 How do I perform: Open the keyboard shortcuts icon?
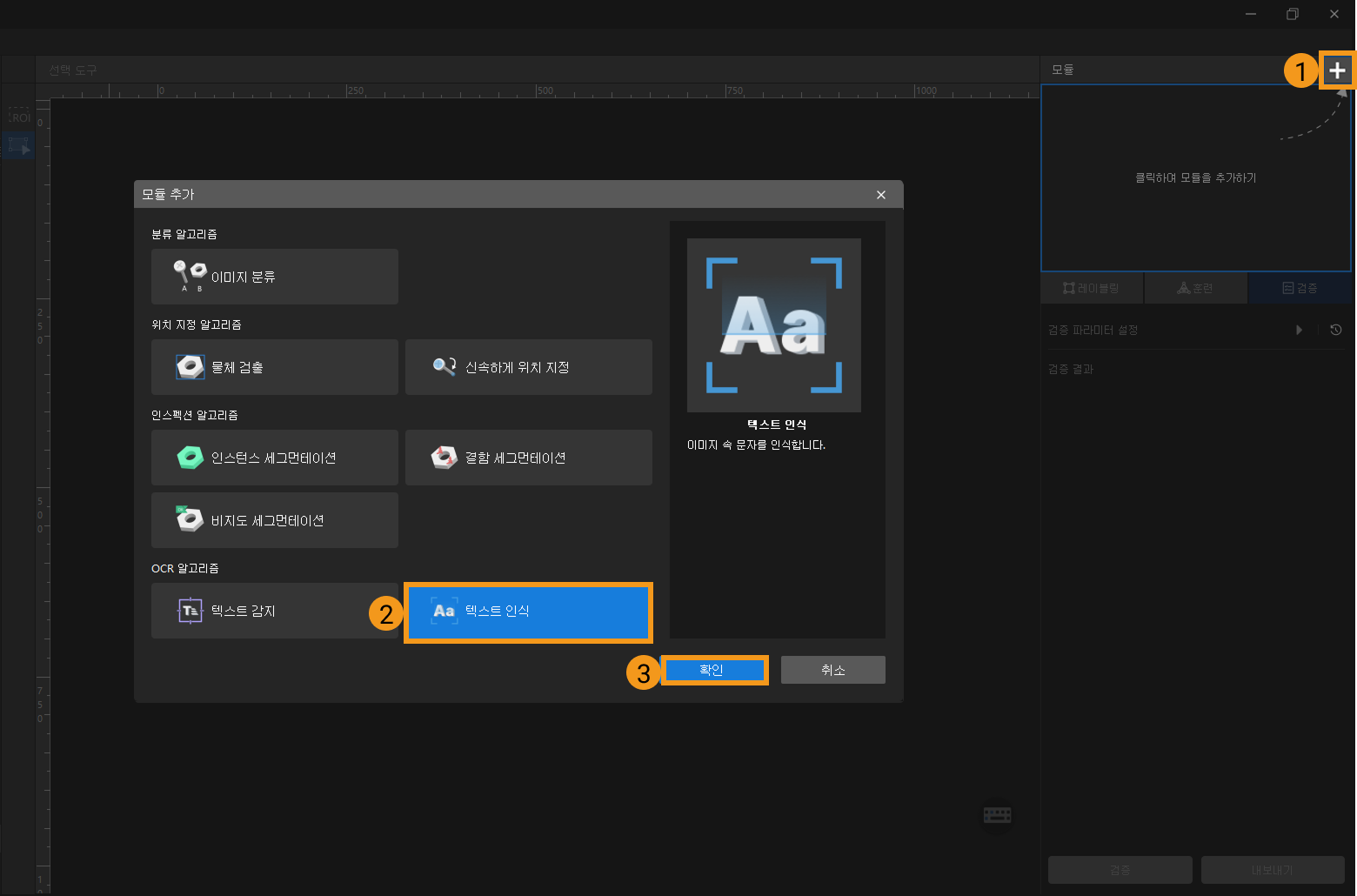[x=997, y=815]
